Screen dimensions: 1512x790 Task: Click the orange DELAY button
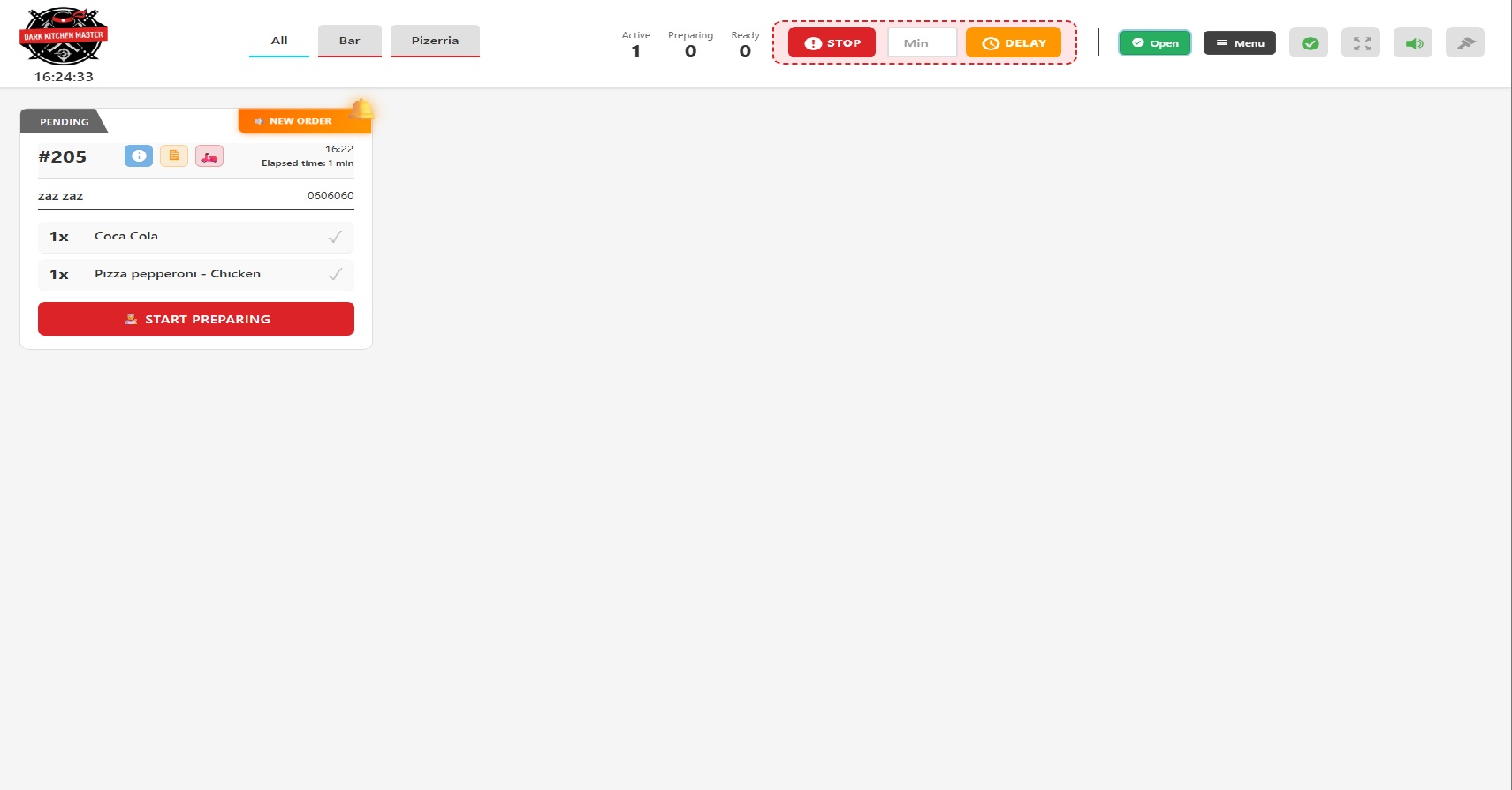click(1014, 42)
